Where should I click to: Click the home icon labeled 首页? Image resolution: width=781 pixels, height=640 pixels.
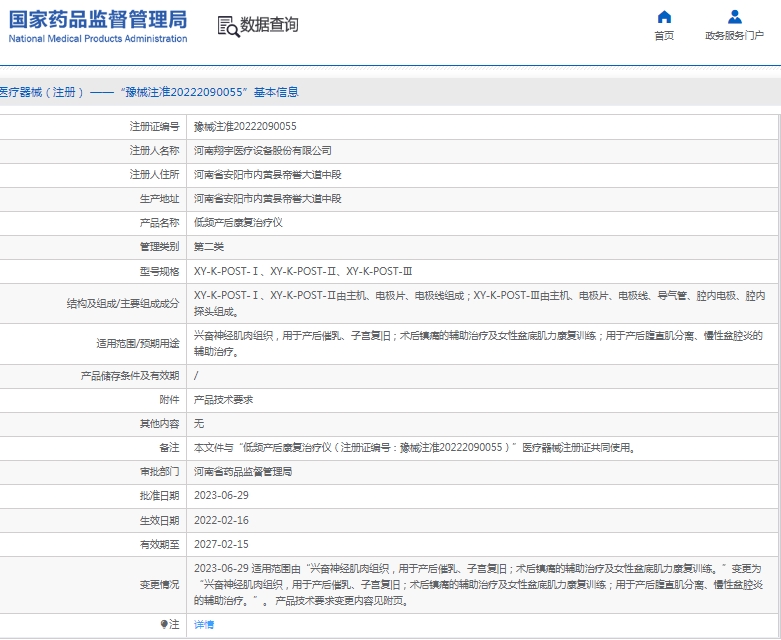point(664,17)
